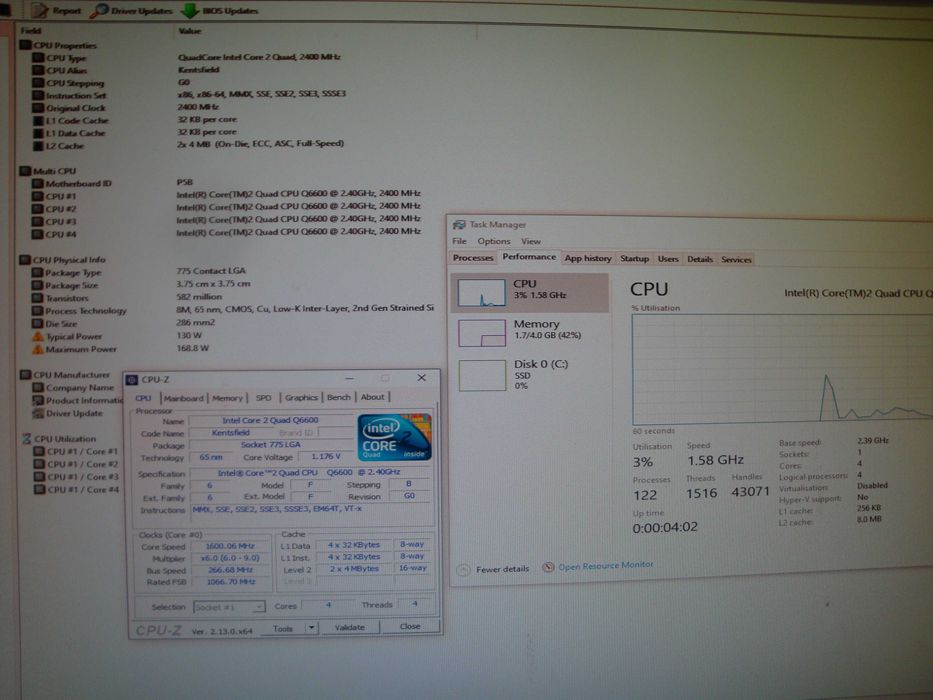Click the Close button in CPU-Z

click(410, 626)
